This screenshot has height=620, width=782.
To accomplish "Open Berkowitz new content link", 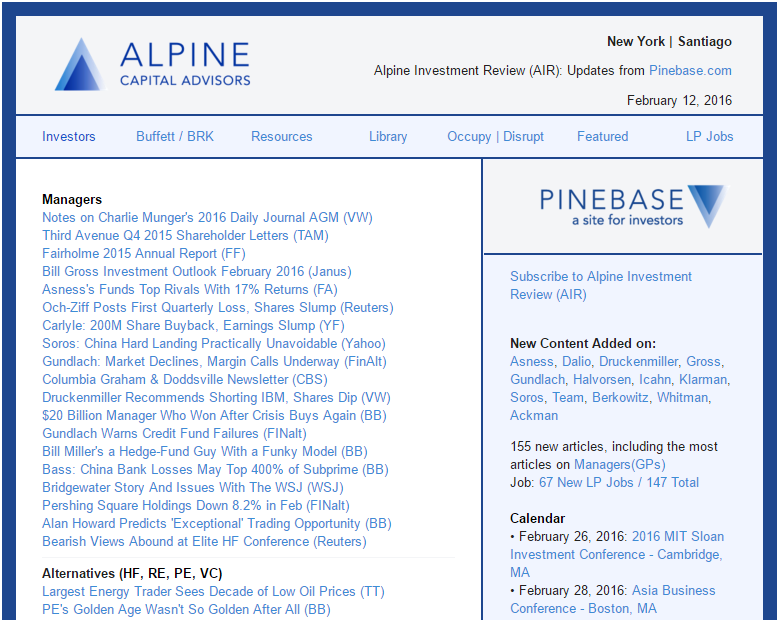I will point(620,397).
